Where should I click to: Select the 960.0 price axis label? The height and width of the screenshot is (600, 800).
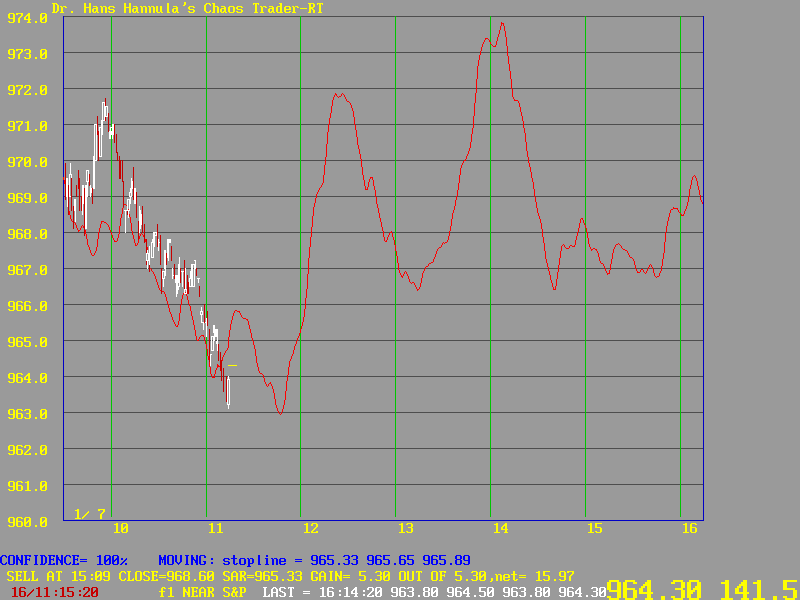click(x=27, y=522)
